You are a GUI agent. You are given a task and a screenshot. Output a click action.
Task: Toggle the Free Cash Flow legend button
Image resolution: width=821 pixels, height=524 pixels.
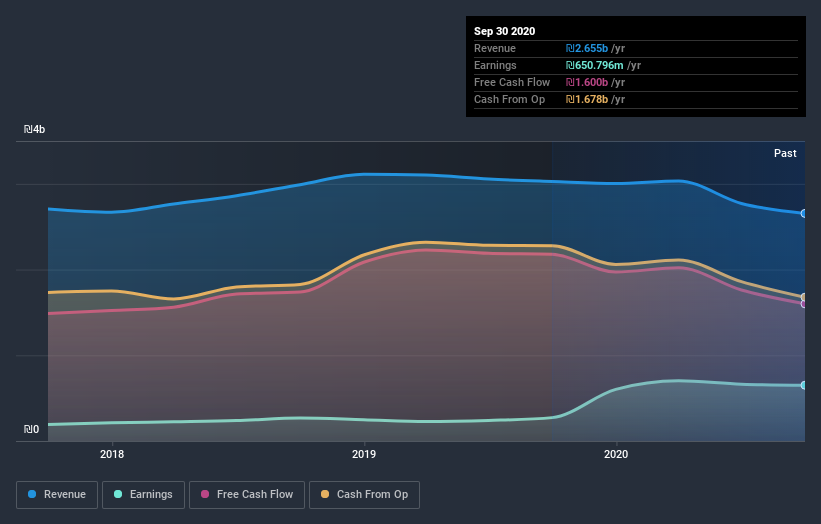247,495
